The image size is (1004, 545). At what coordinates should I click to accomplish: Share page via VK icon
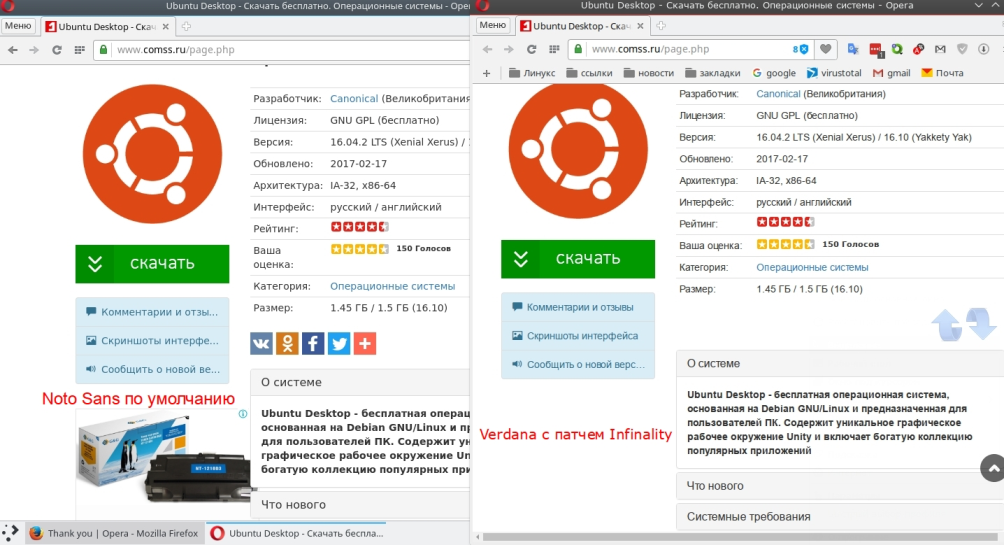point(261,343)
